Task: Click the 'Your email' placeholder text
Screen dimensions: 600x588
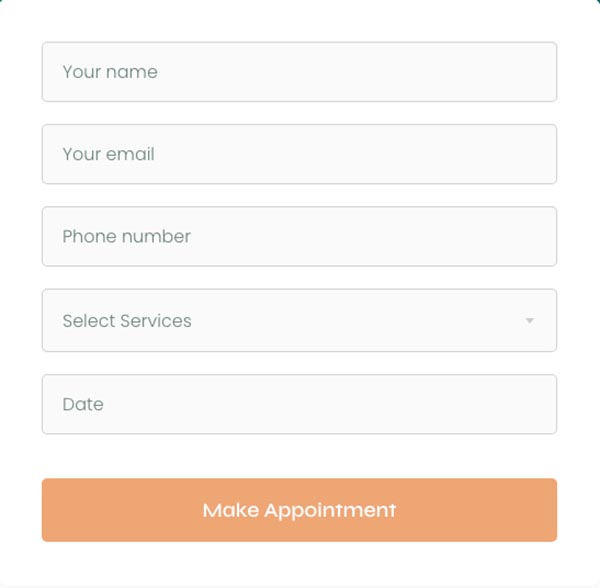Action: click(x=108, y=154)
